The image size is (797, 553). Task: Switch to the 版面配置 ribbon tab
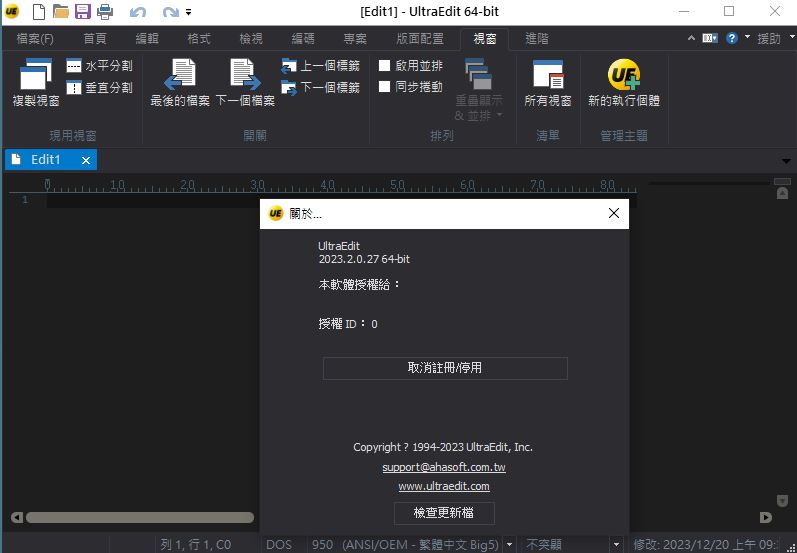pyautogui.click(x=420, y=39)
